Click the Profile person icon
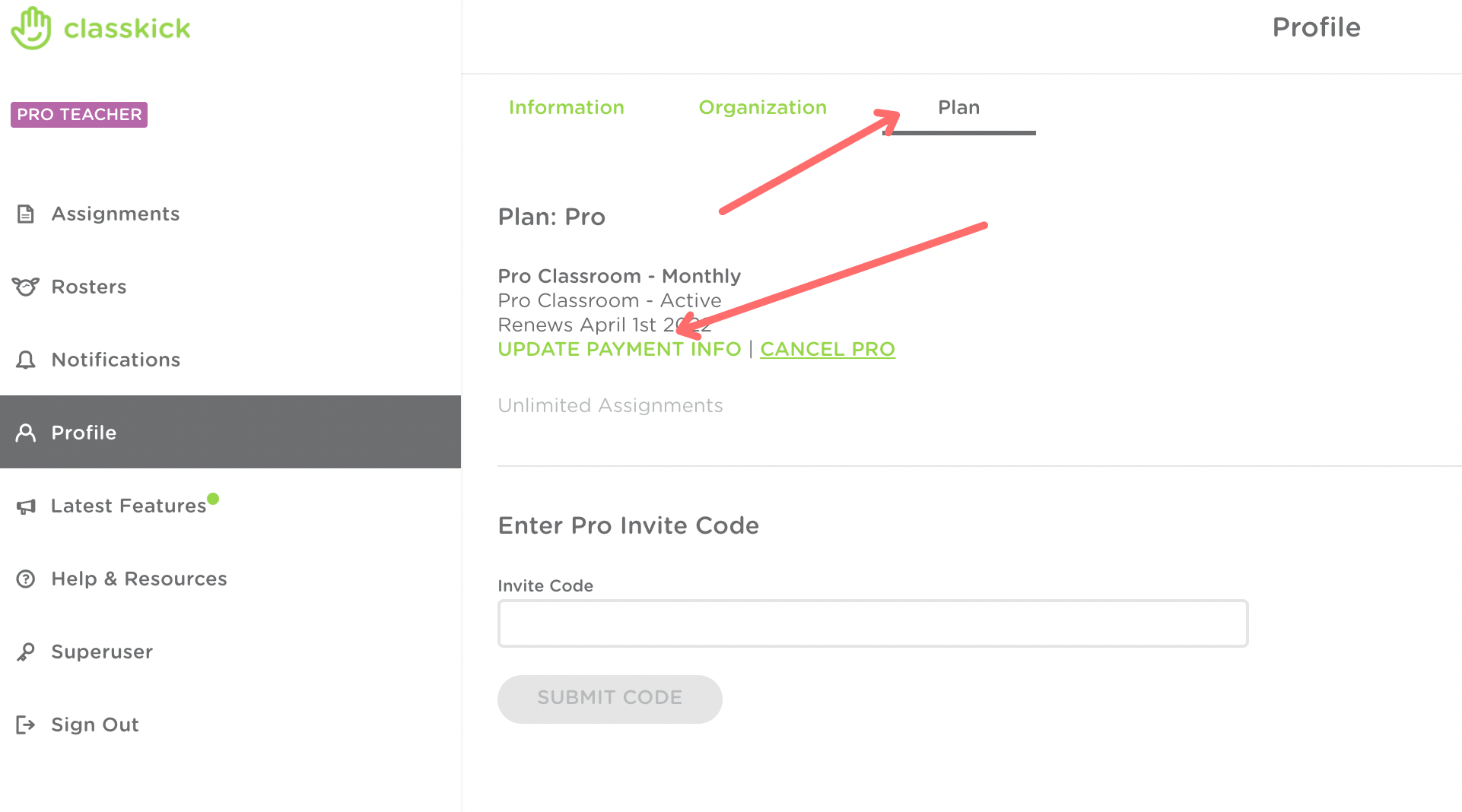The width and height of the screenshot is (1462, 812). pyautogui.click(x=26, y=433)
